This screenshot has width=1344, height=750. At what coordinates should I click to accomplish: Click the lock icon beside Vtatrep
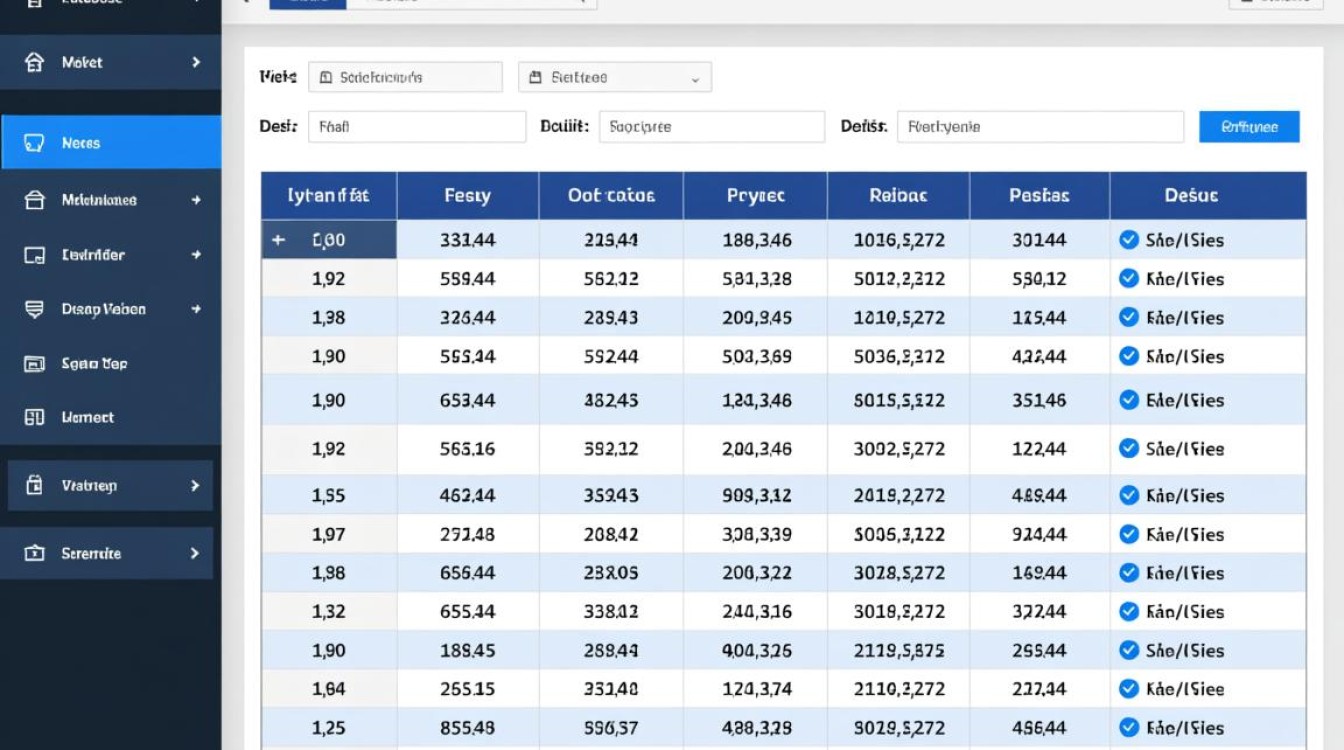[x=34, y=486]
